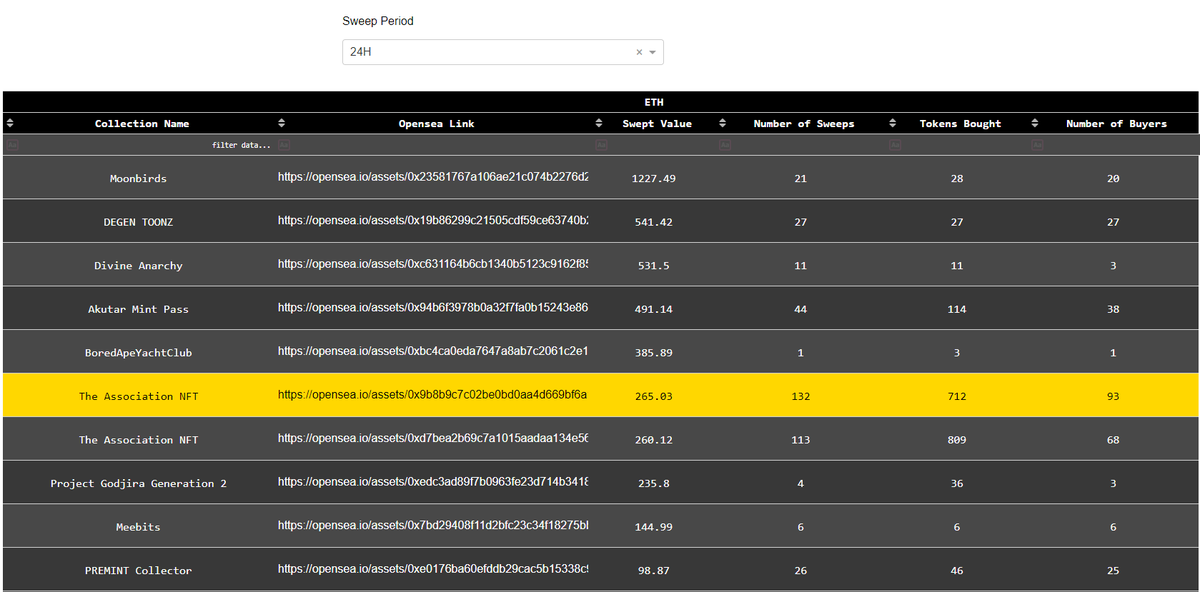Select highlighted swept value 265.03 cell

tap(653, 396)
